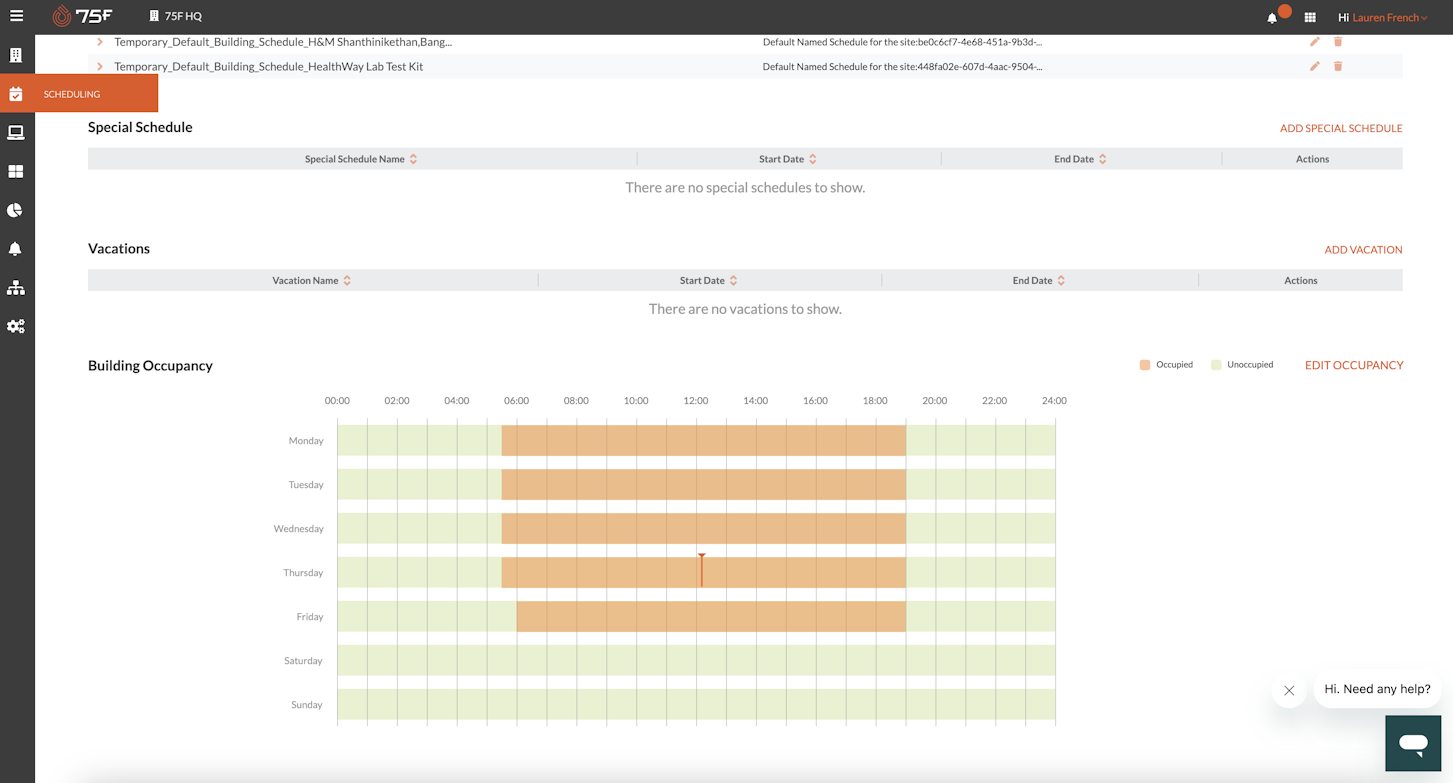Delete the H&M Shanthinikethan schedule
Image resolution: width=1453 pixels, height=783 pixels.
tap(1338, 42)
